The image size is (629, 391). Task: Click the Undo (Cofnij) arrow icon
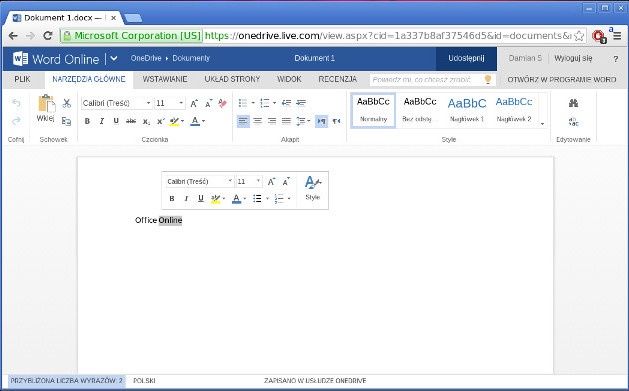(x=16, y=103)
